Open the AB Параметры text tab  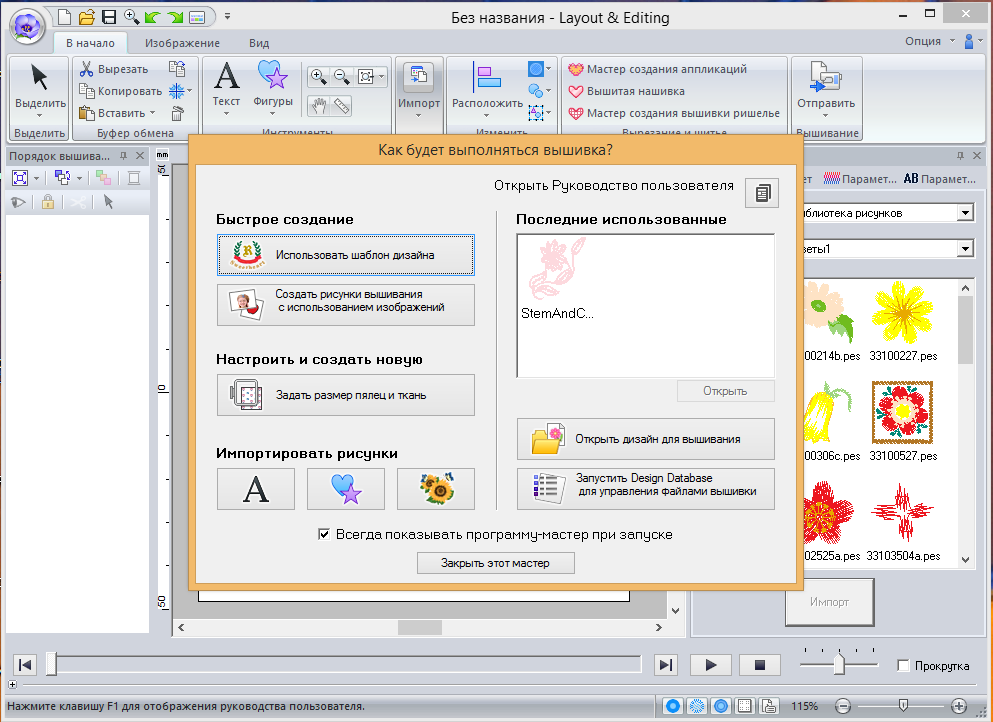click(940, 179)
